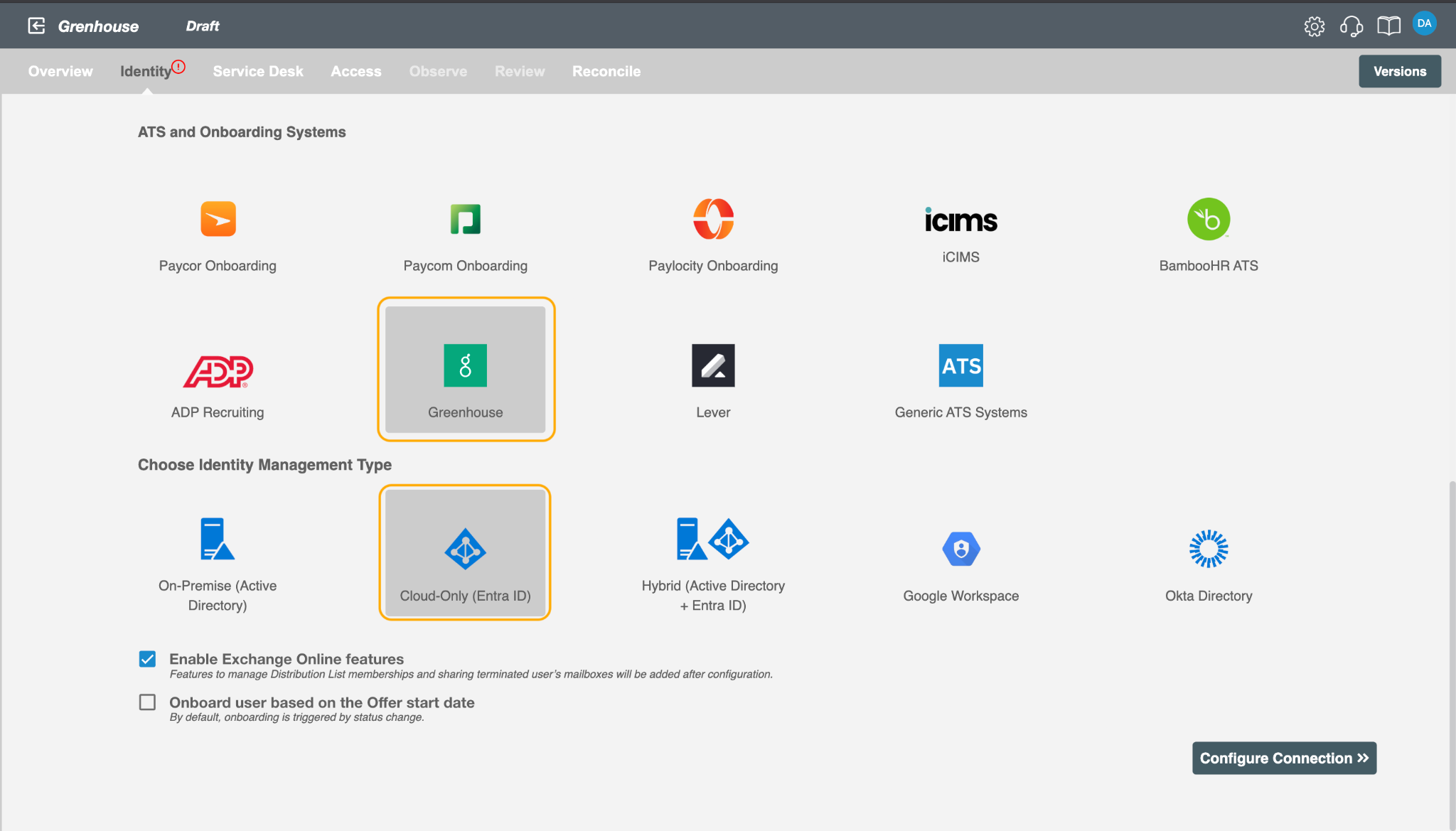The image size is (1456, 831).
Task: Choose the Google Workspace icon
Action: coord(960,549)
